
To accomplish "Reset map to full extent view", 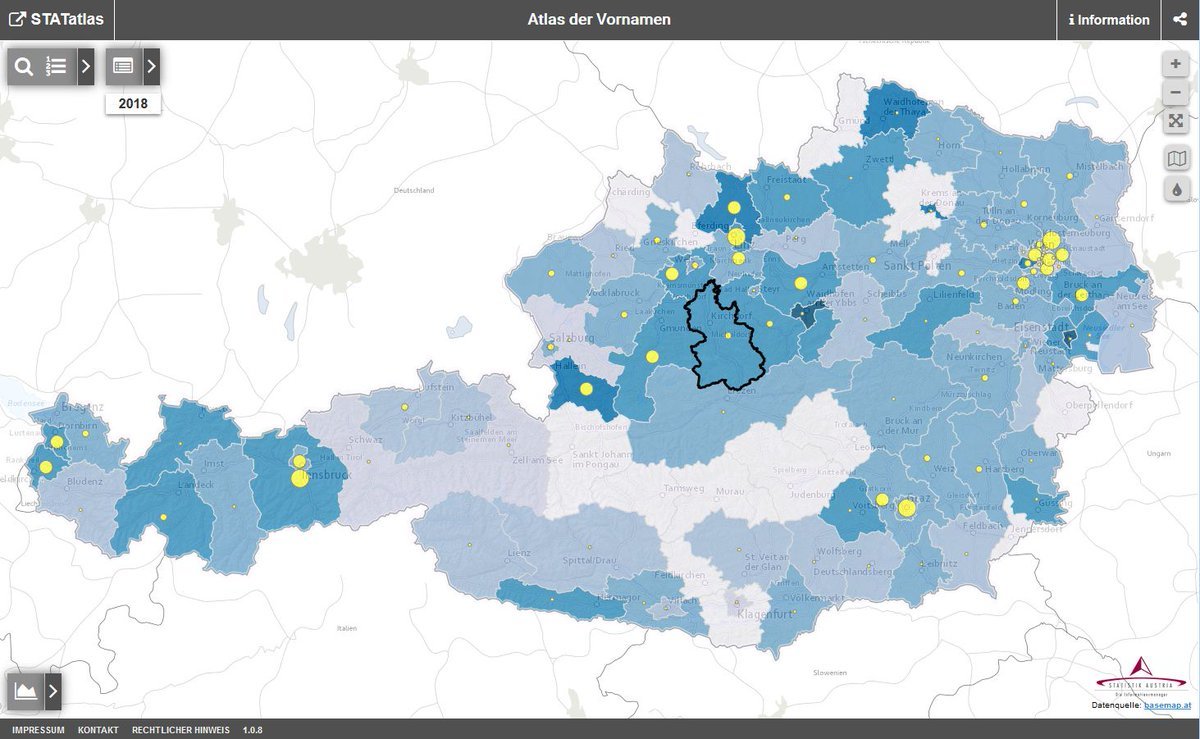I will click(x=1176, y=122).
